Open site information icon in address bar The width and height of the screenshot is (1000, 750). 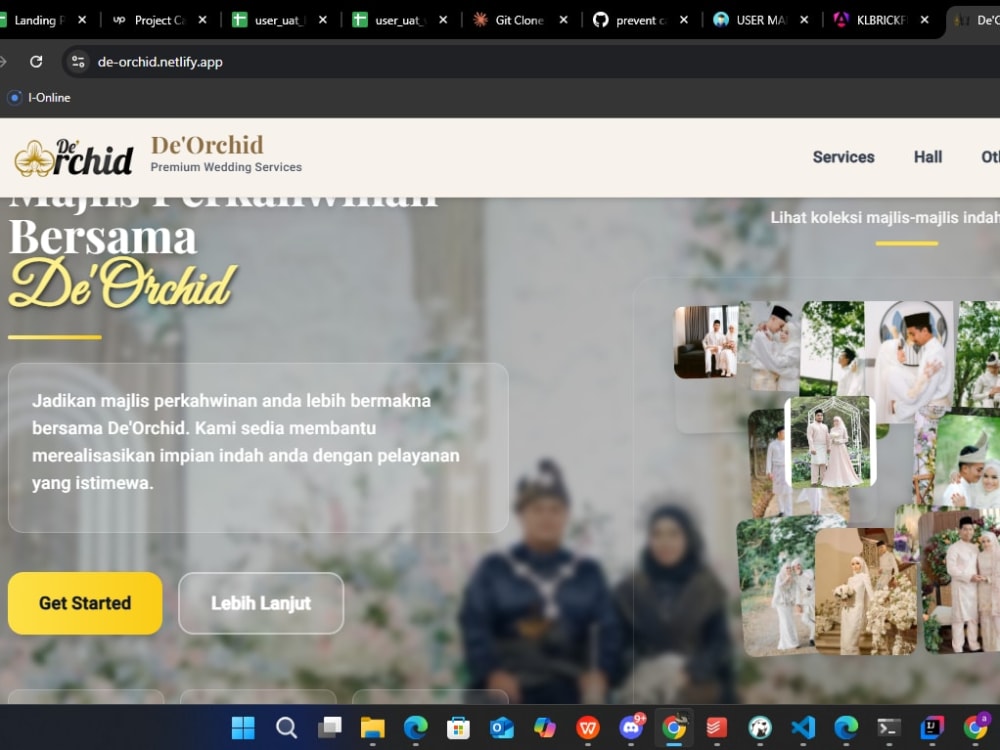click(x=78, y=61)
